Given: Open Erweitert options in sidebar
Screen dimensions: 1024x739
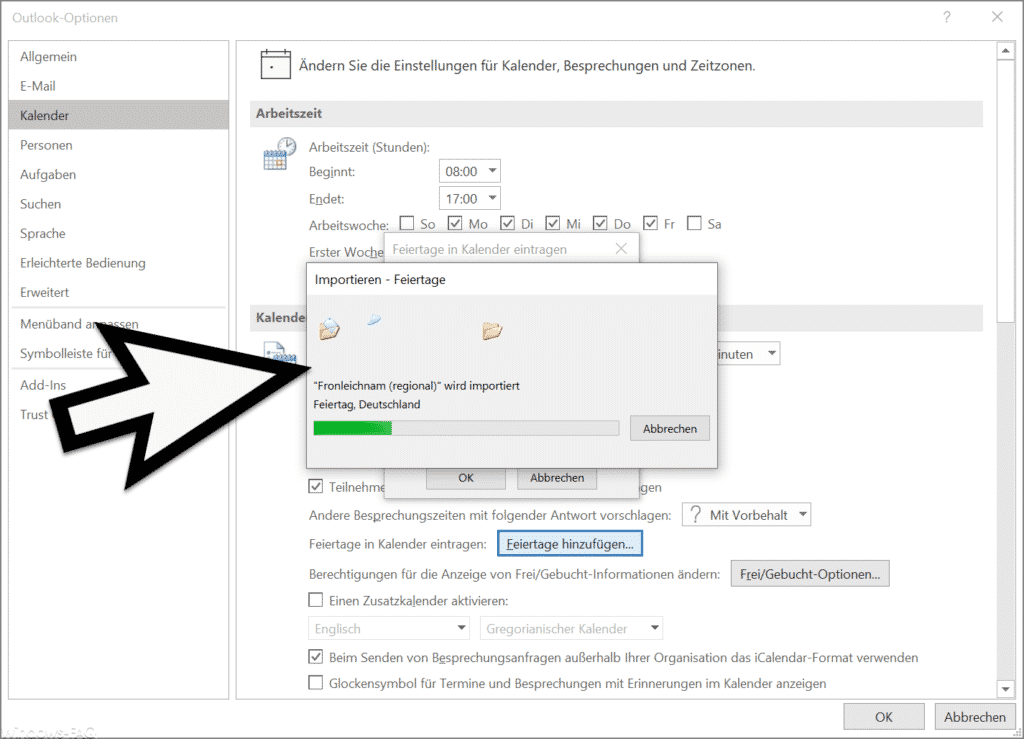Looking at the screenshot, I should click(x=118, y=292).
